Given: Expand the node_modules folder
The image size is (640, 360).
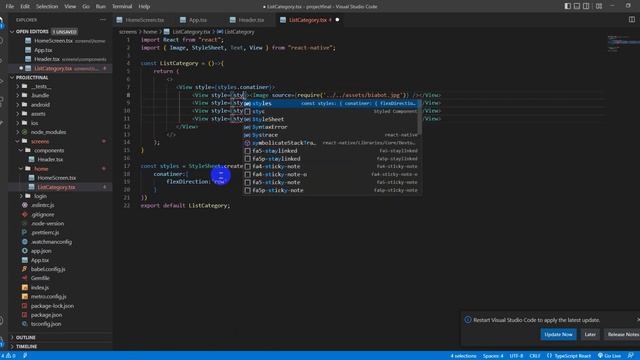Looking at the screenshot, I should coord(18,132).
